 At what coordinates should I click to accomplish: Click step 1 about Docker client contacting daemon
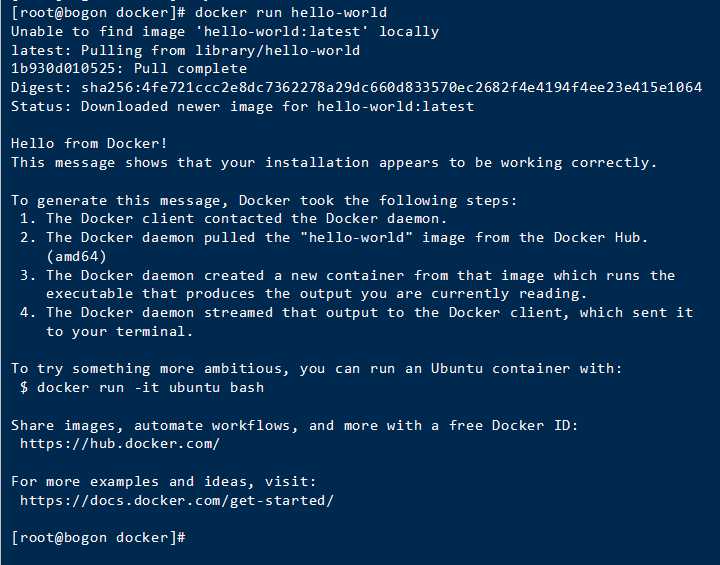(x=233, y=218)
